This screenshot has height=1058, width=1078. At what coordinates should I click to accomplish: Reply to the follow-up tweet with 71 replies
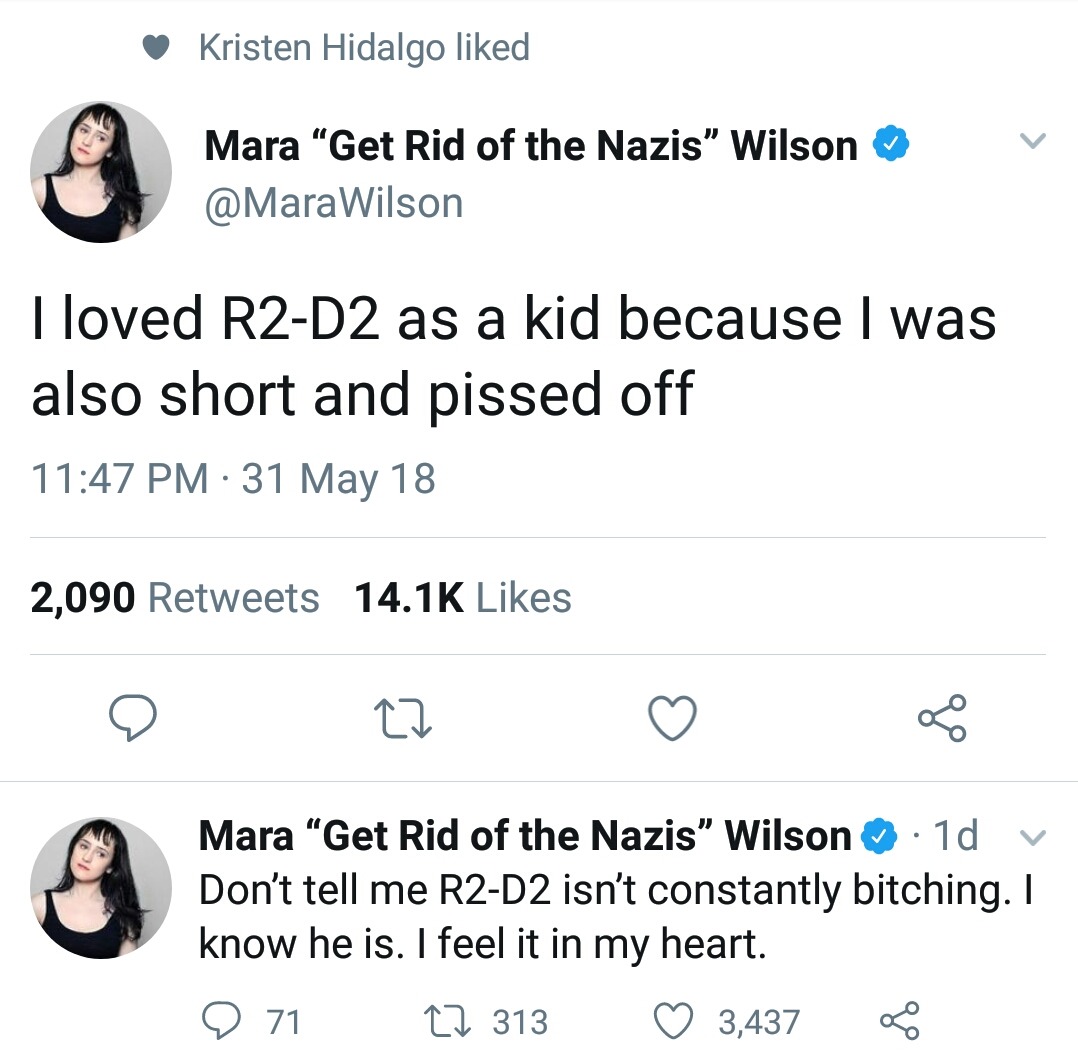point(218,1021)
